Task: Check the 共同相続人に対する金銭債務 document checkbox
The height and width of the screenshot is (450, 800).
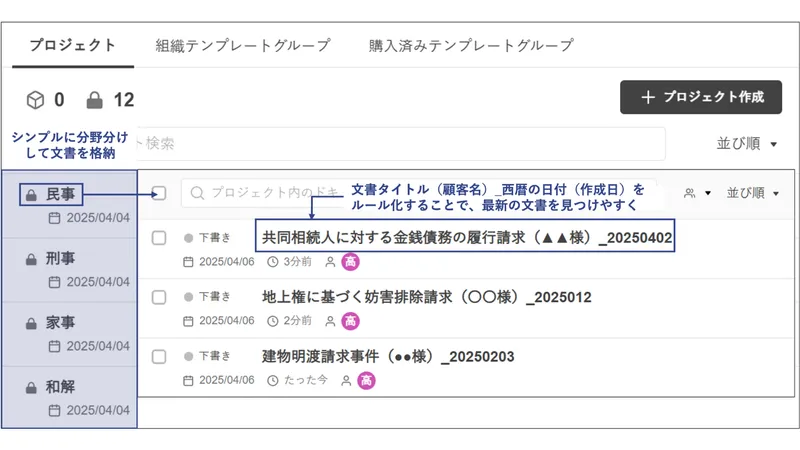Action: (x=159, y=238)
